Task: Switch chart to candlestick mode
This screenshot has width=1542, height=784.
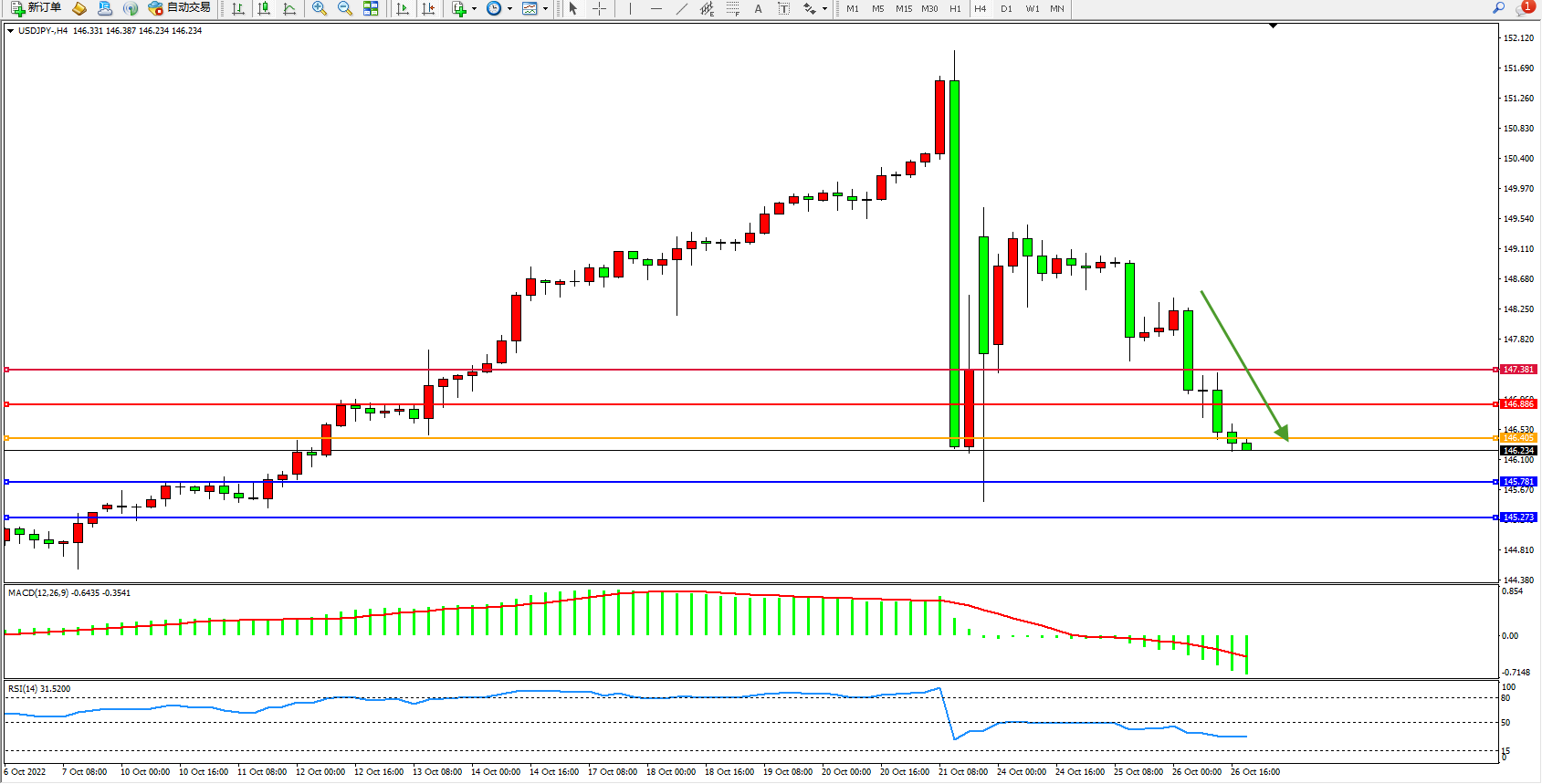Action: coord(264,8)
